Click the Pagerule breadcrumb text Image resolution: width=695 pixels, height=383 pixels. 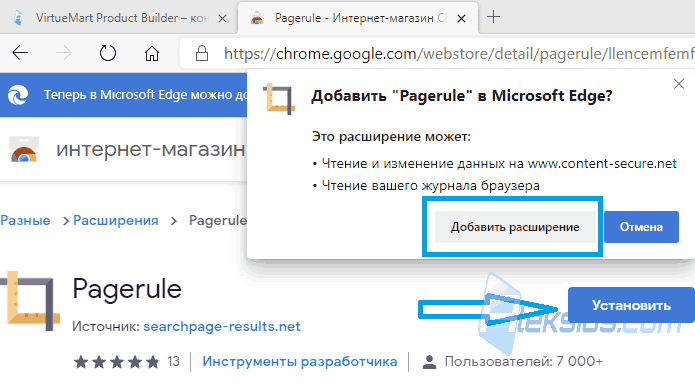tap(218, 220)
